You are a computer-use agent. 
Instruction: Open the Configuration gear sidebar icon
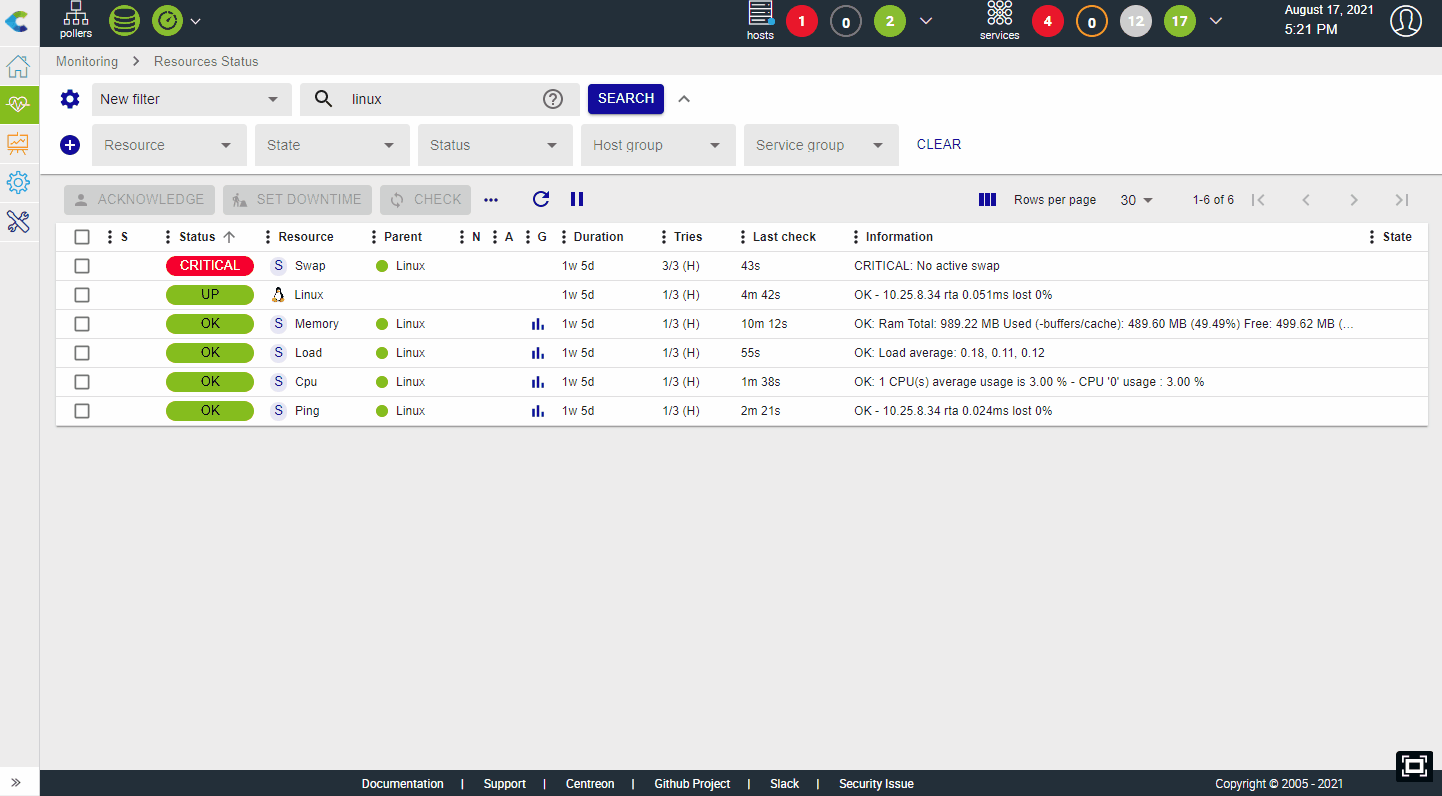(18, 183)
